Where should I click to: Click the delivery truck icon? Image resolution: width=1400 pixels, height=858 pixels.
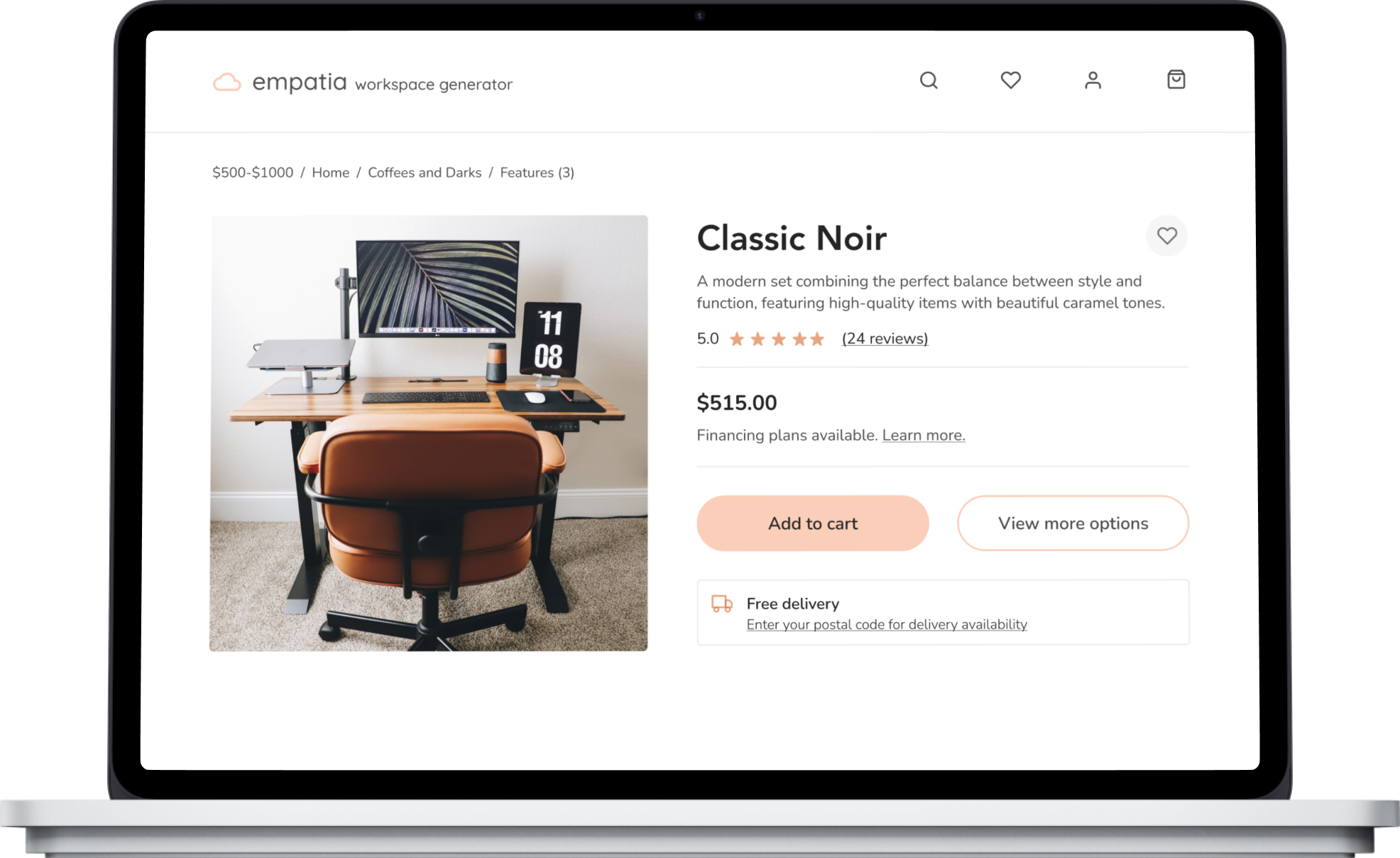tap(722, 604)
